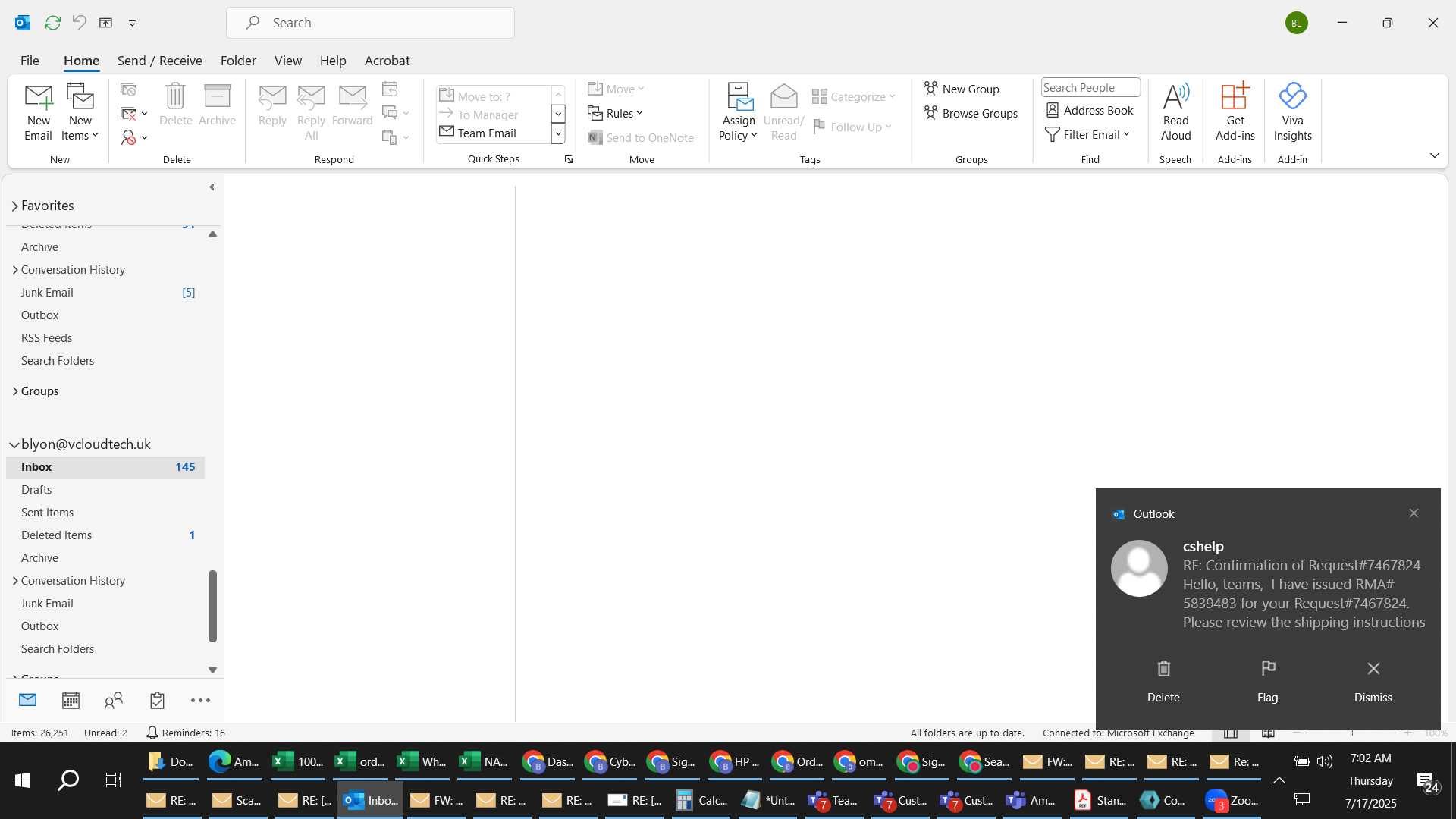This screenshot has height=819, width=1456.
Task: Open the Filter Email dropdown
Action: tap(1087, 135)
